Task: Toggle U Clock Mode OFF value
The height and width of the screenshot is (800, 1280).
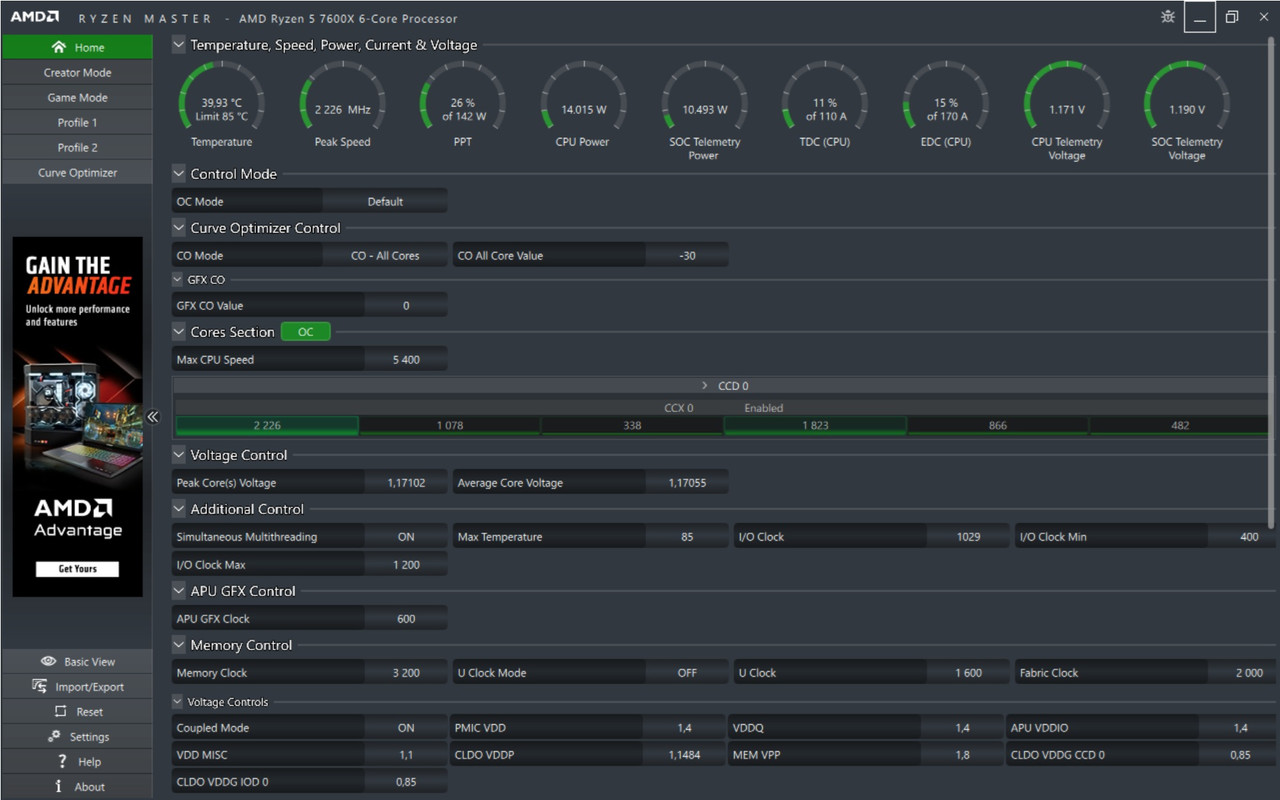Action: 687,673
